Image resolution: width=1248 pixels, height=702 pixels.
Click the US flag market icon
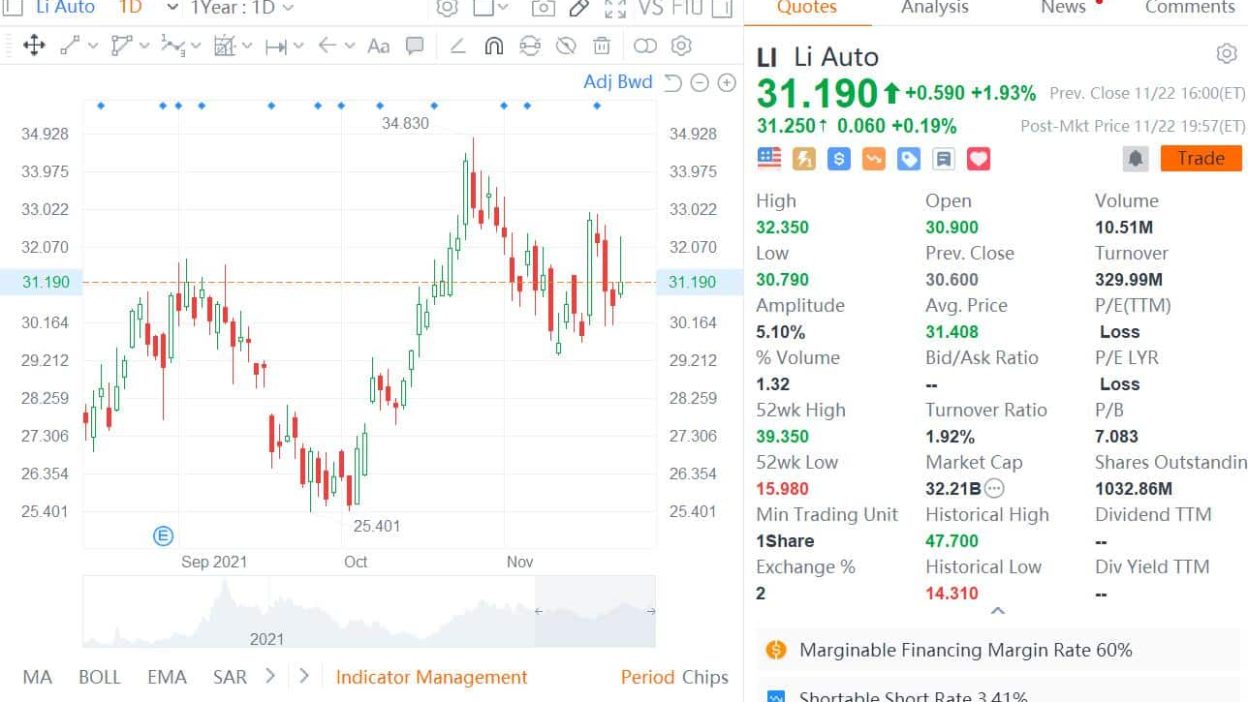coord(769,158)
